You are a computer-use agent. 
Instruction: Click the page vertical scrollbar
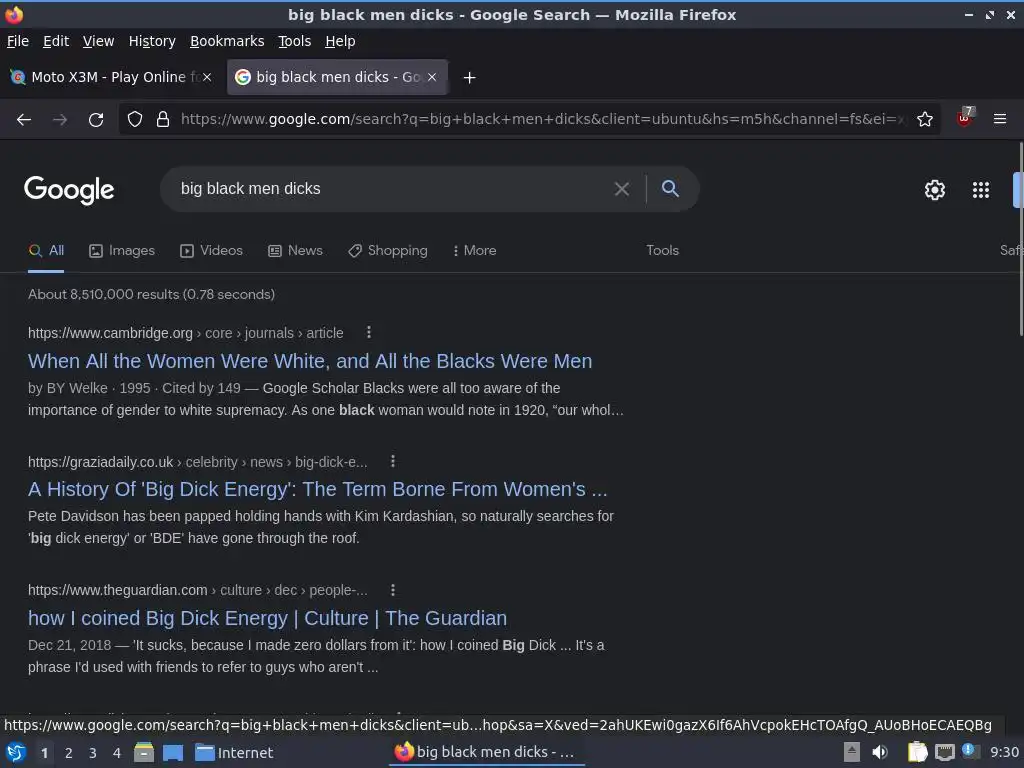click(x=1021, y=238)
